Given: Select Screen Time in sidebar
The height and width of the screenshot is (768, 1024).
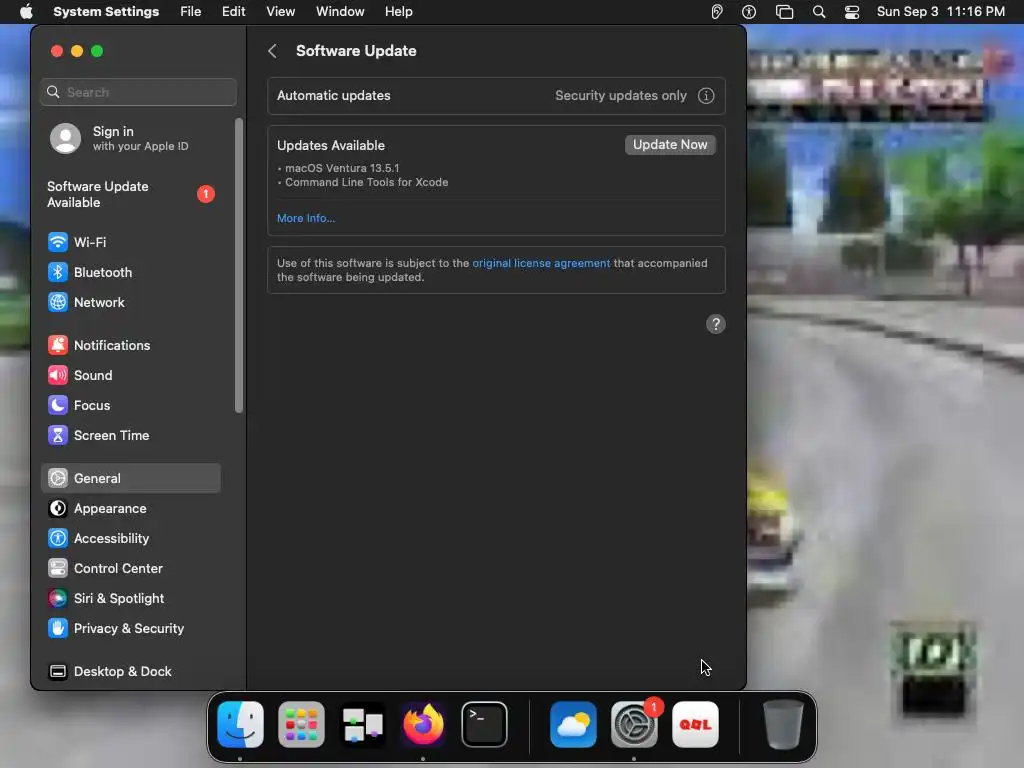Looking at the screenshot, I should [131, 436].
